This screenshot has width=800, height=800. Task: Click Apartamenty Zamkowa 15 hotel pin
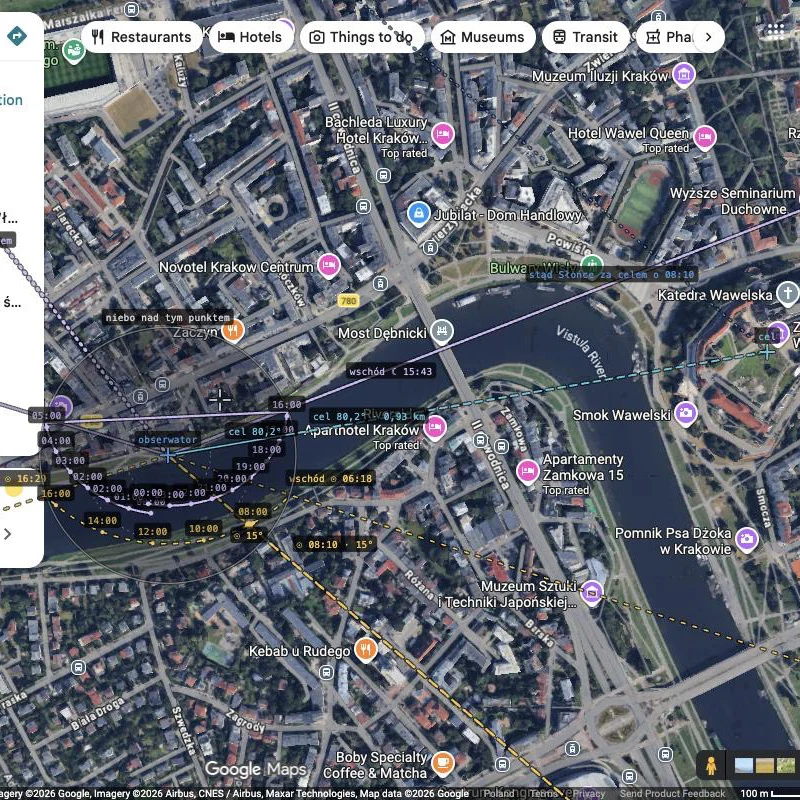click(528, 470)
